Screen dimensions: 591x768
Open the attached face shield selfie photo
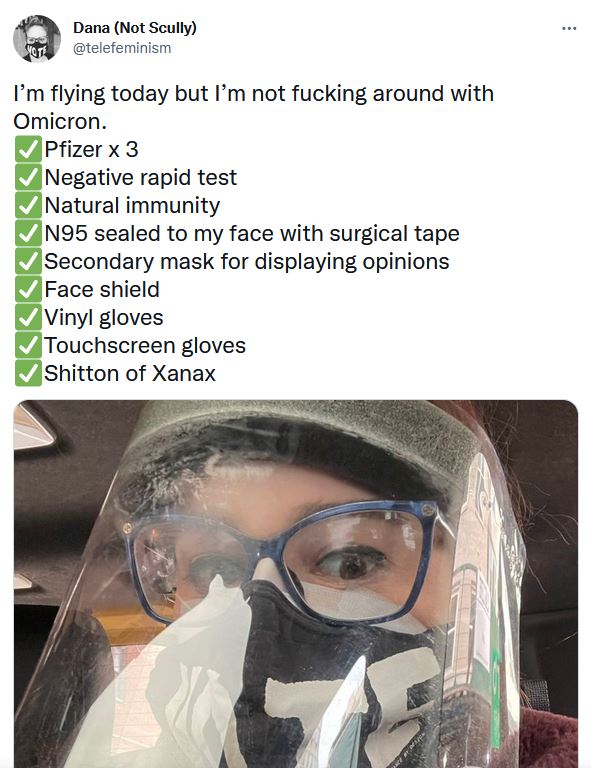[296, 584]
